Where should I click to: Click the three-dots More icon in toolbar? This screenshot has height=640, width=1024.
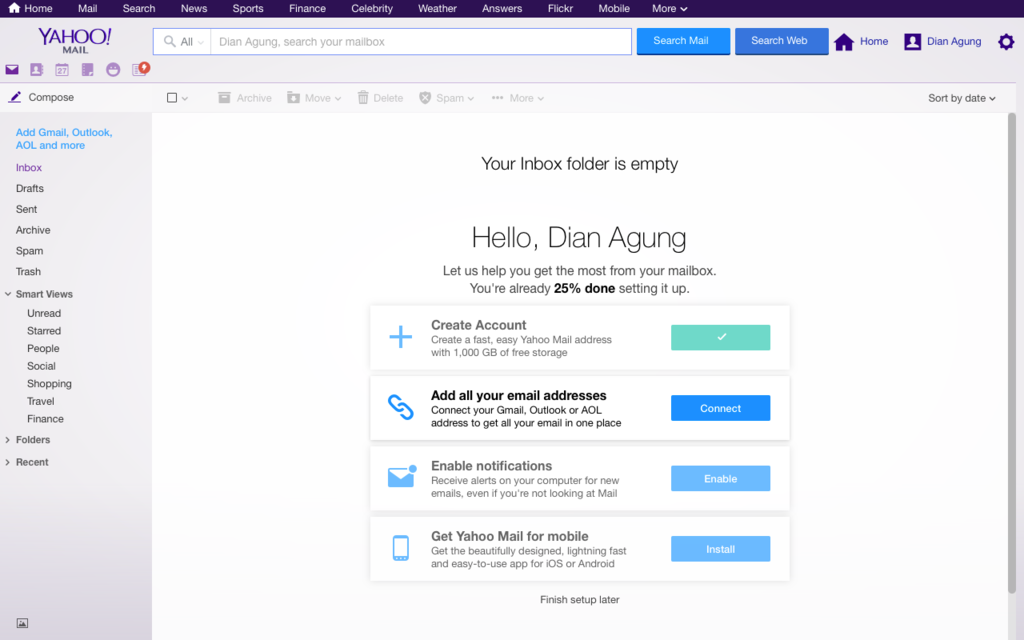[x=498, y=98]
